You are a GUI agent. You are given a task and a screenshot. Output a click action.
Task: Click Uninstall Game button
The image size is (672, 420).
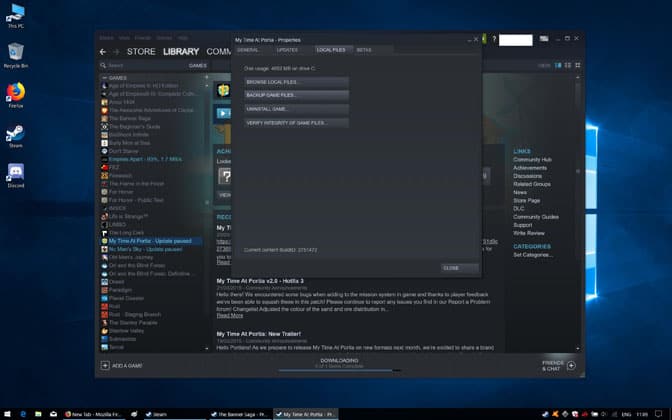(297, 109)
